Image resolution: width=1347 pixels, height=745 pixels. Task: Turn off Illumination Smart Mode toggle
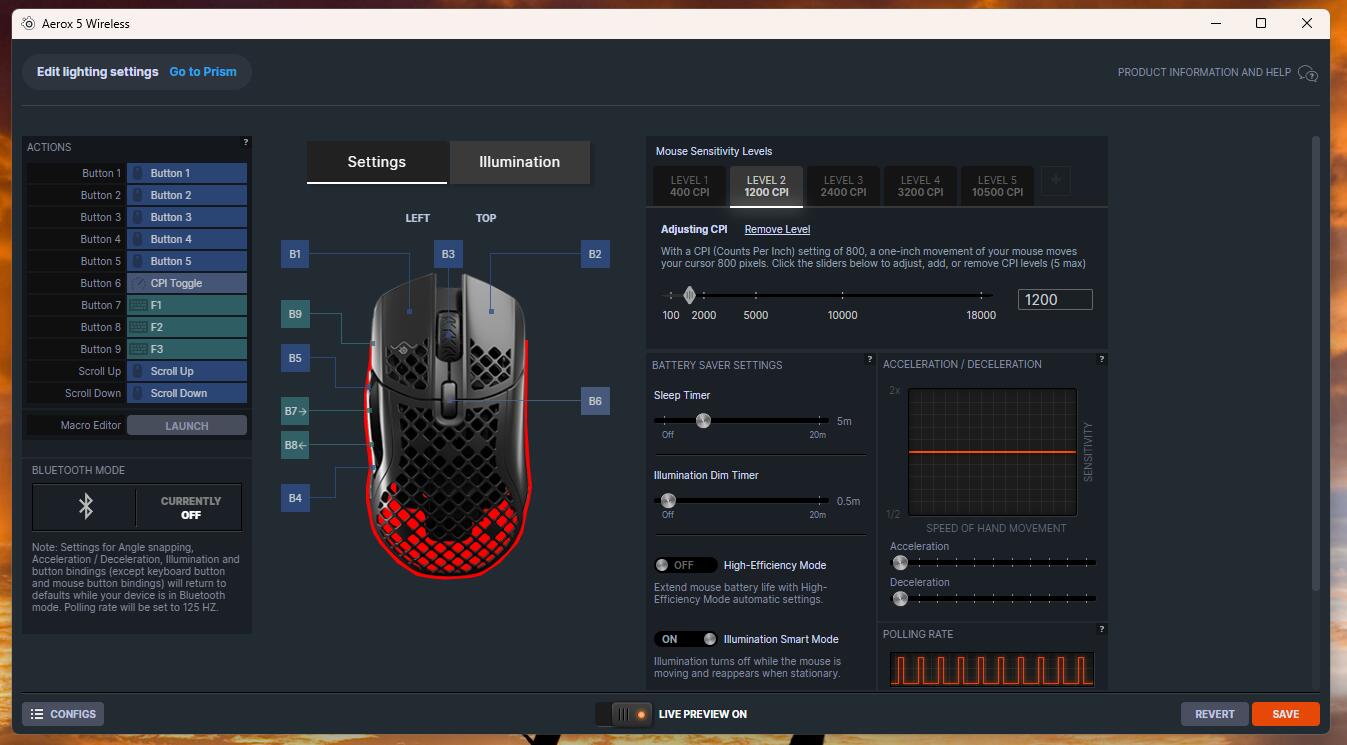tap(685, 639)
